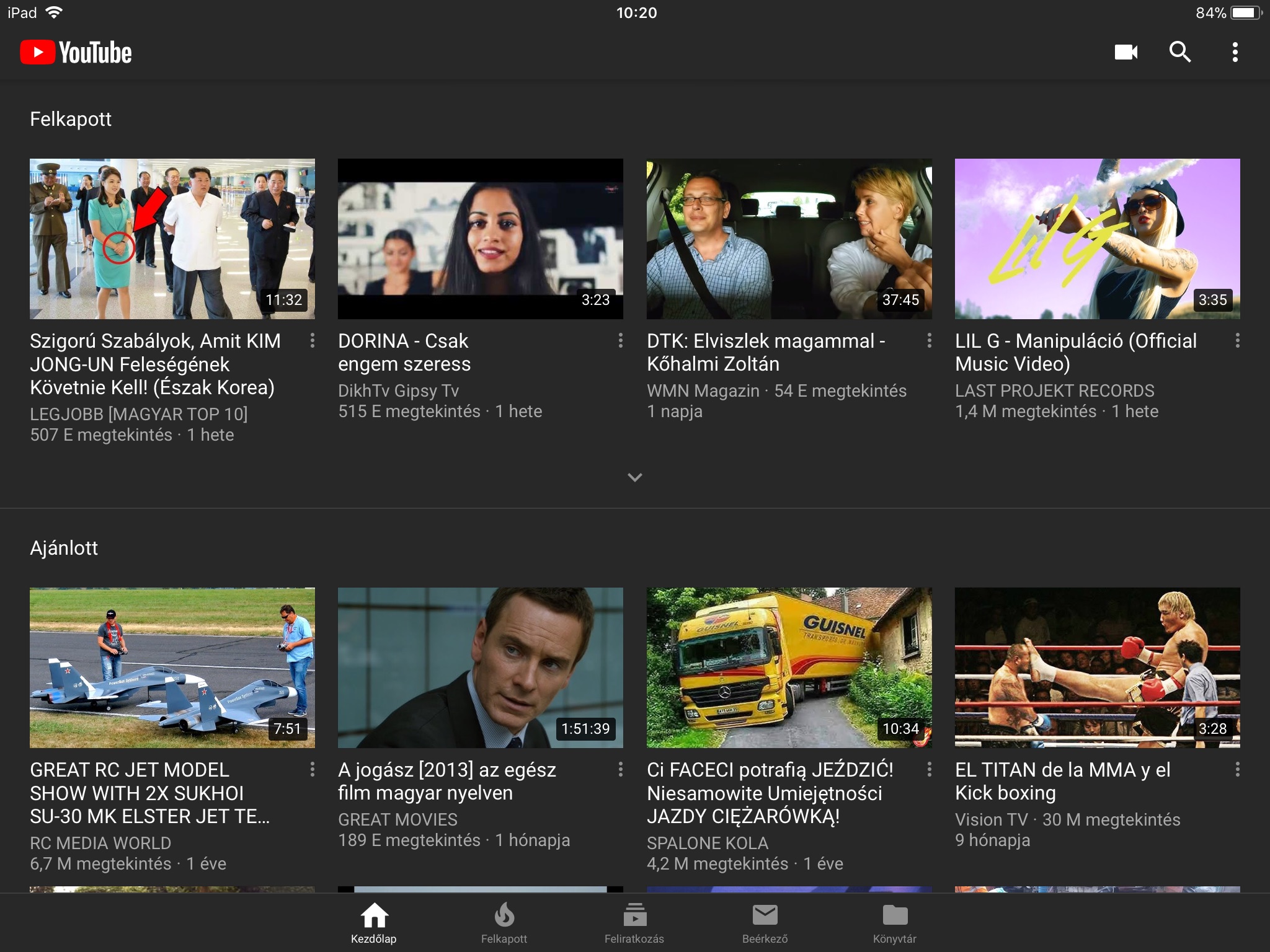The width and height of the screenshot is (1270, 952).
Task: Tap channel name 'RC MEDIA WORLD'
Action: tap(100, 843)
